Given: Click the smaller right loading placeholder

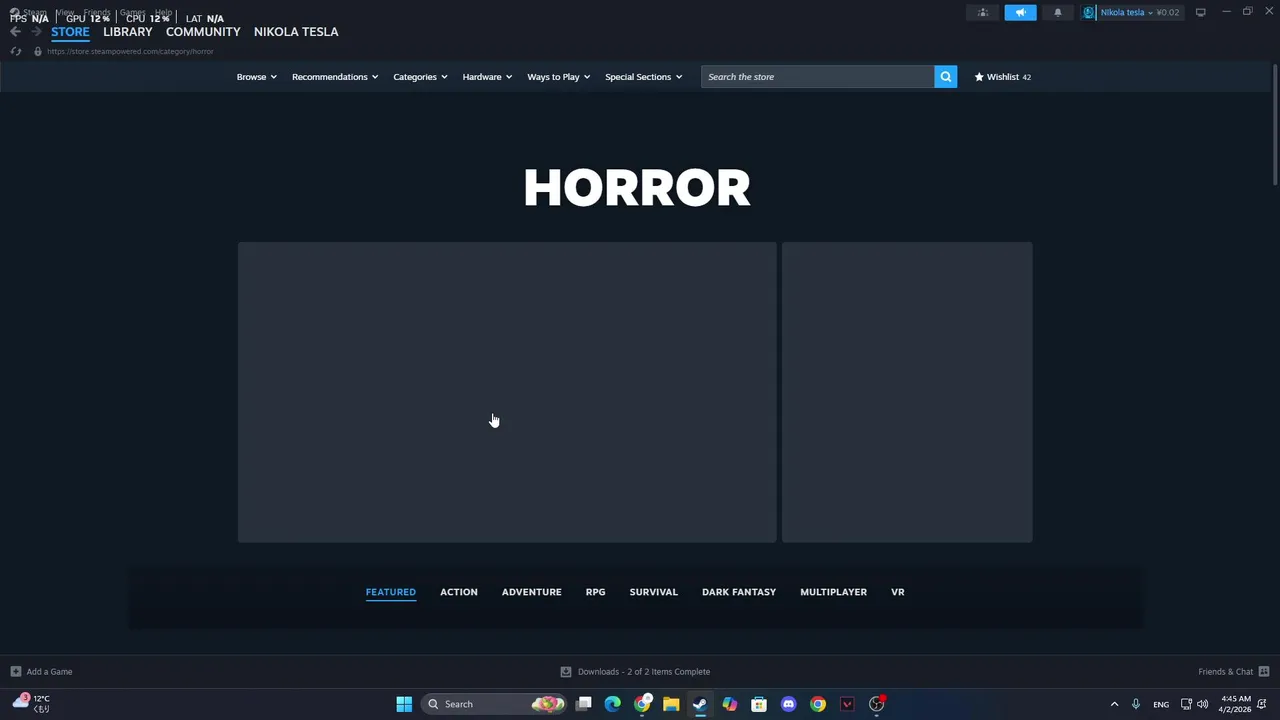Looking at the screenshot, I should (x=907, y=392).
